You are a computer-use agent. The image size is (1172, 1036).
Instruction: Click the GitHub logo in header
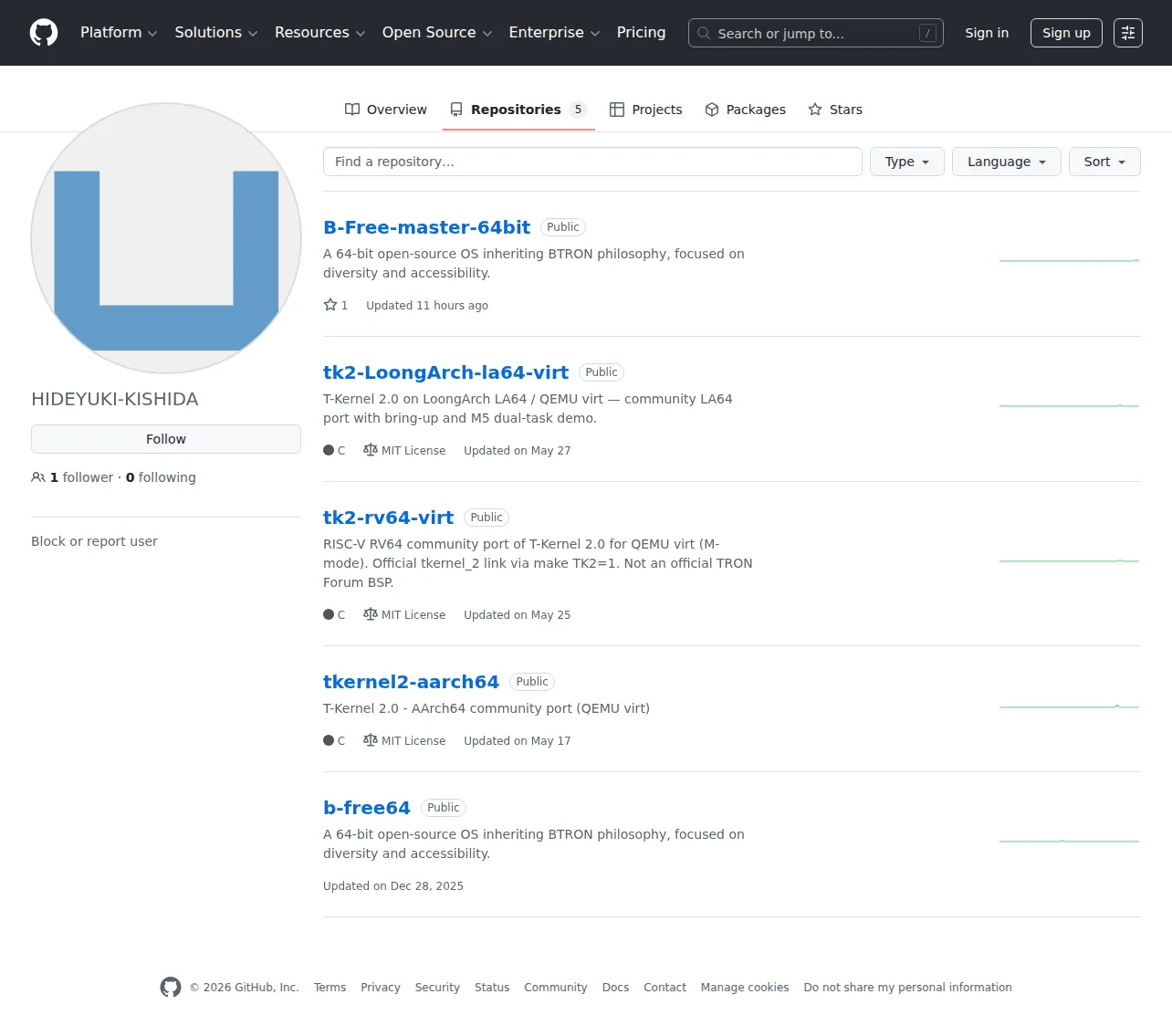point(44,33)
